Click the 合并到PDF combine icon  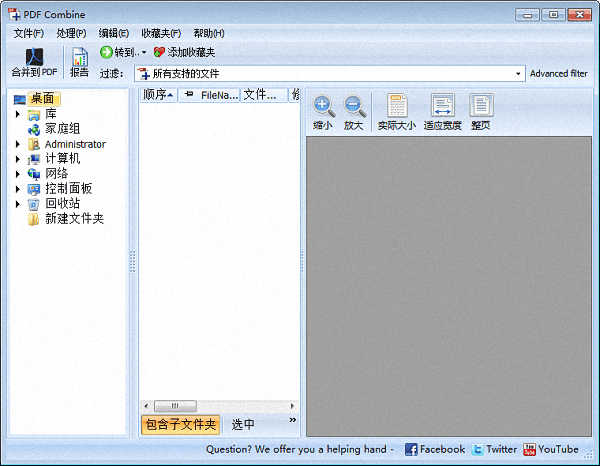pos(34,57)
